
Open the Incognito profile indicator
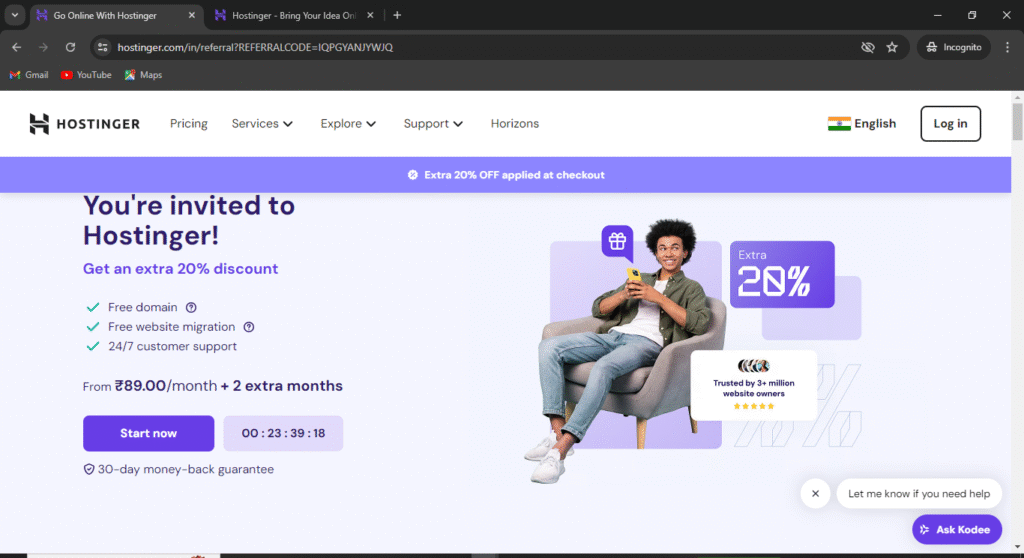(x=954, y=47)
